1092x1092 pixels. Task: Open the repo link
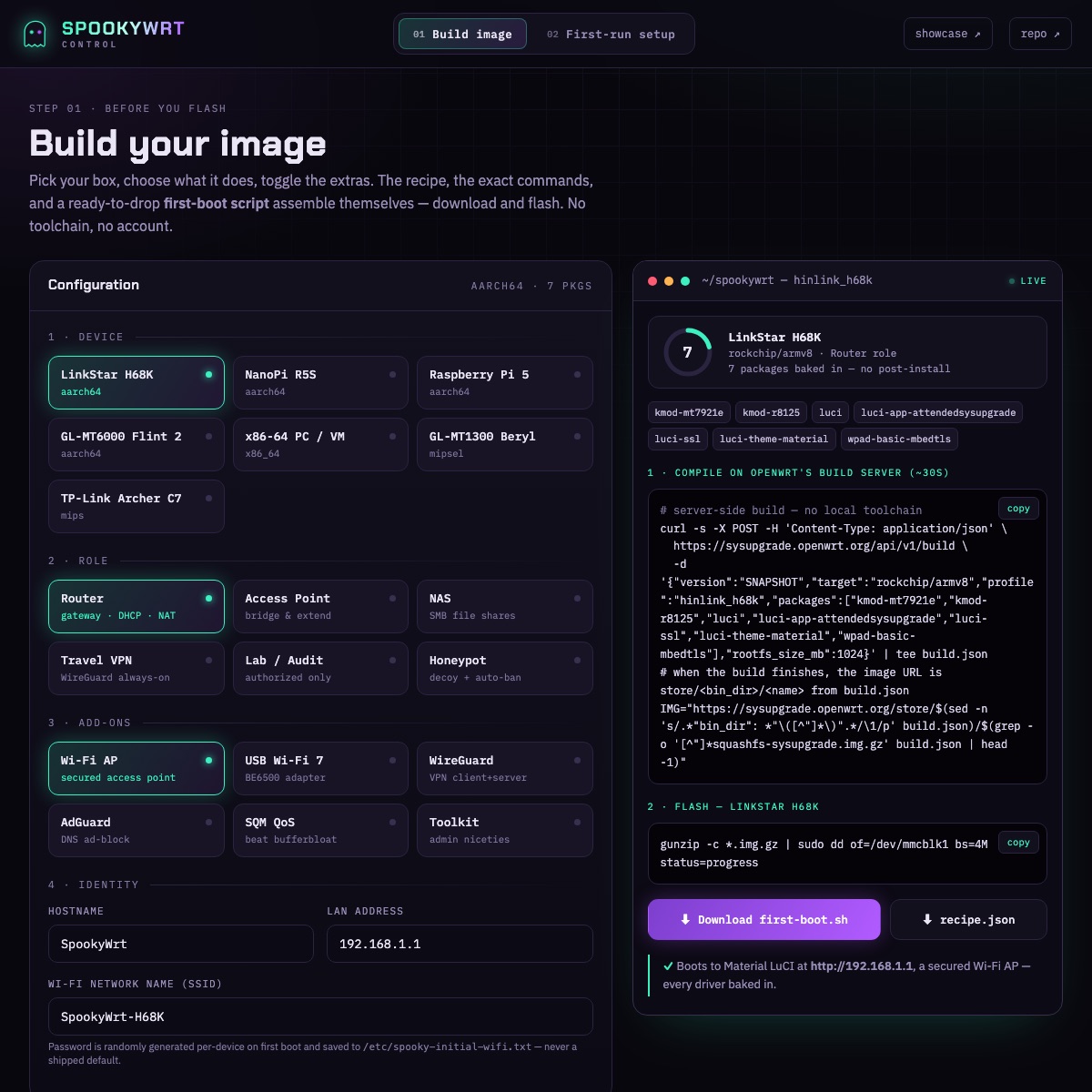tap(1040, 34)
